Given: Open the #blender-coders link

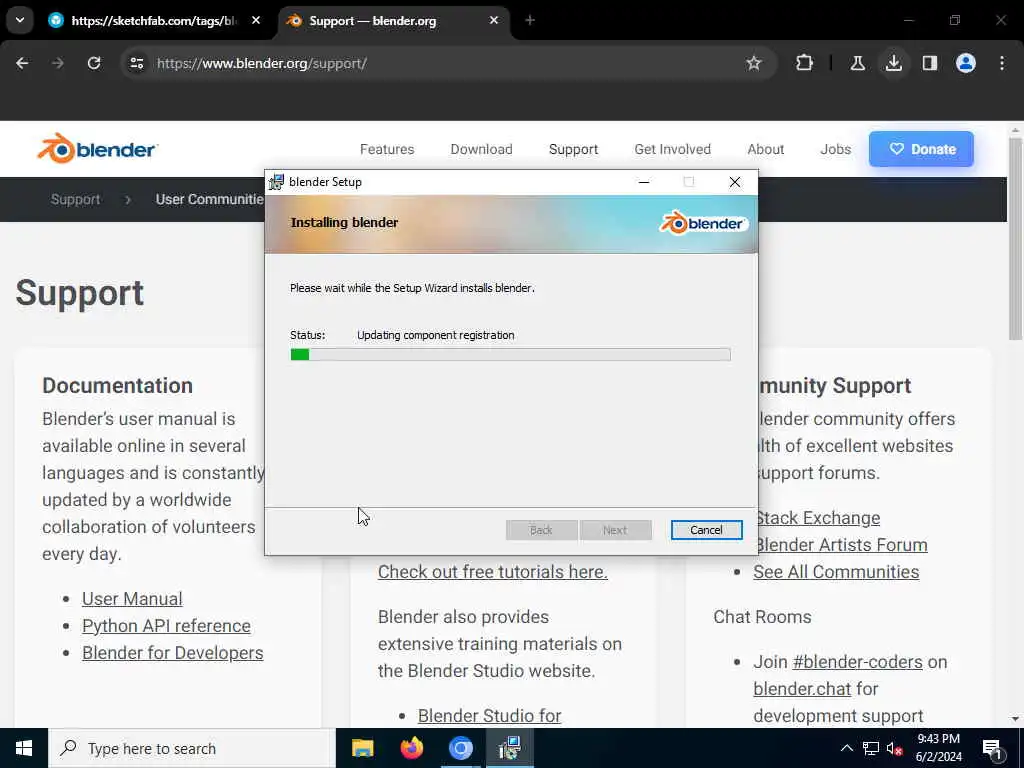Looking at the screenshot, I should 857,662.
